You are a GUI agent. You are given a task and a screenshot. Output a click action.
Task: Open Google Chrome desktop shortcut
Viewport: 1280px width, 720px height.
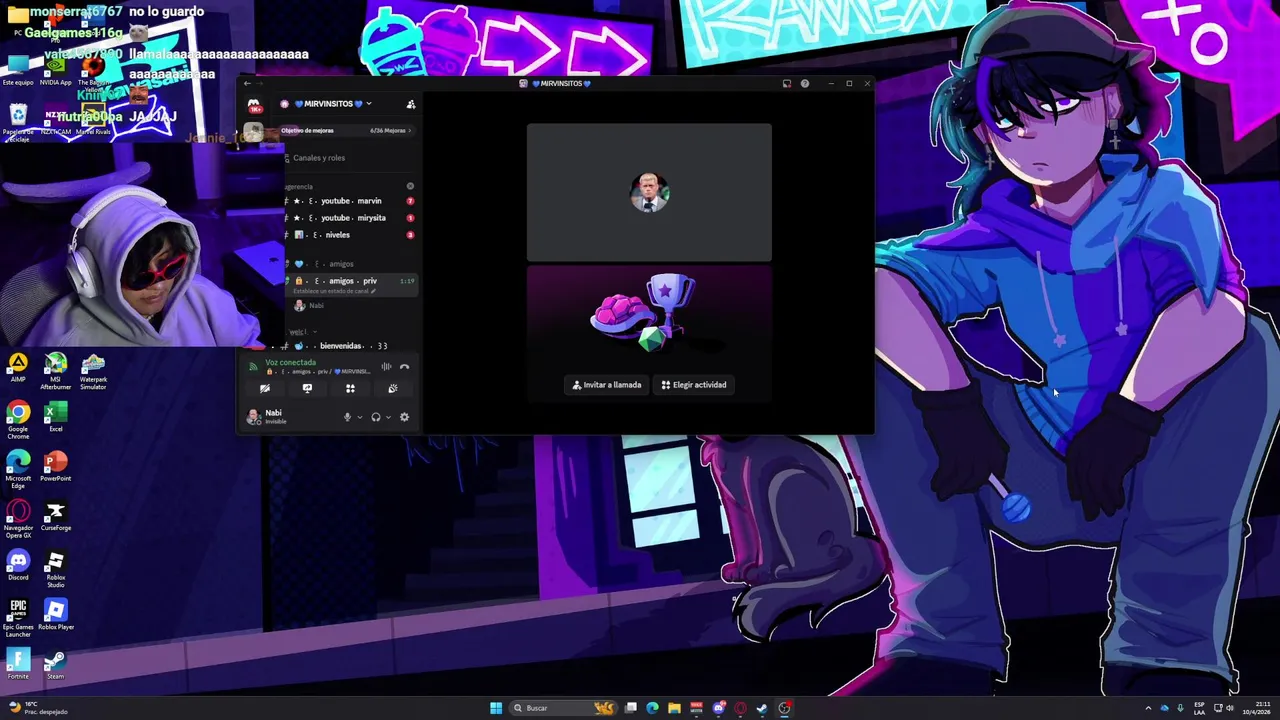18,420
